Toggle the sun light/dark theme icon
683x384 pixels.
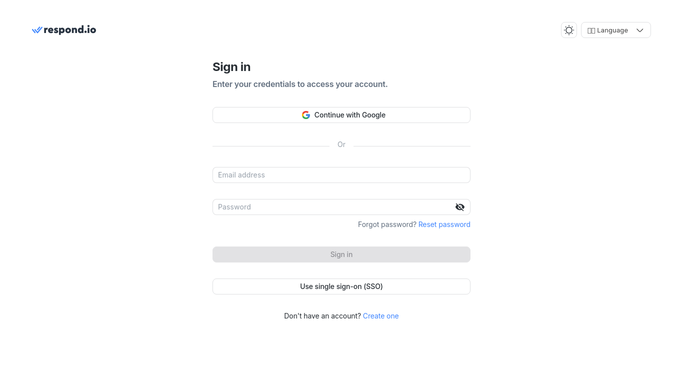(569, 30)
